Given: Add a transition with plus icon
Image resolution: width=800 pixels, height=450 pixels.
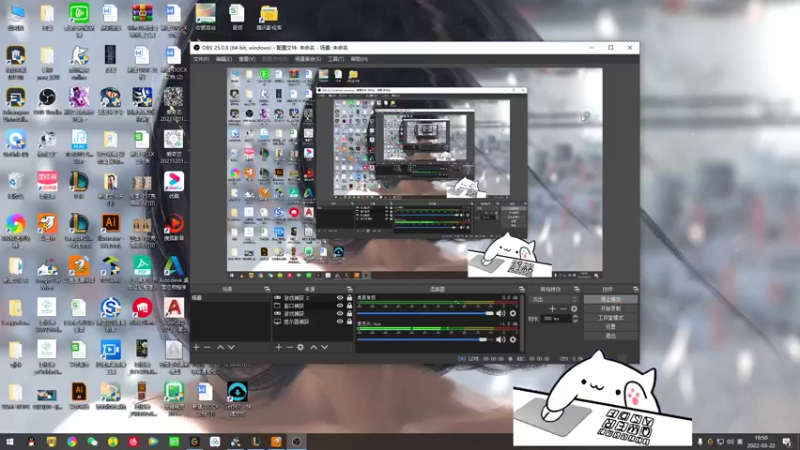Looking at the screenshot, I should pyautogui.click(x=552, y=309).
